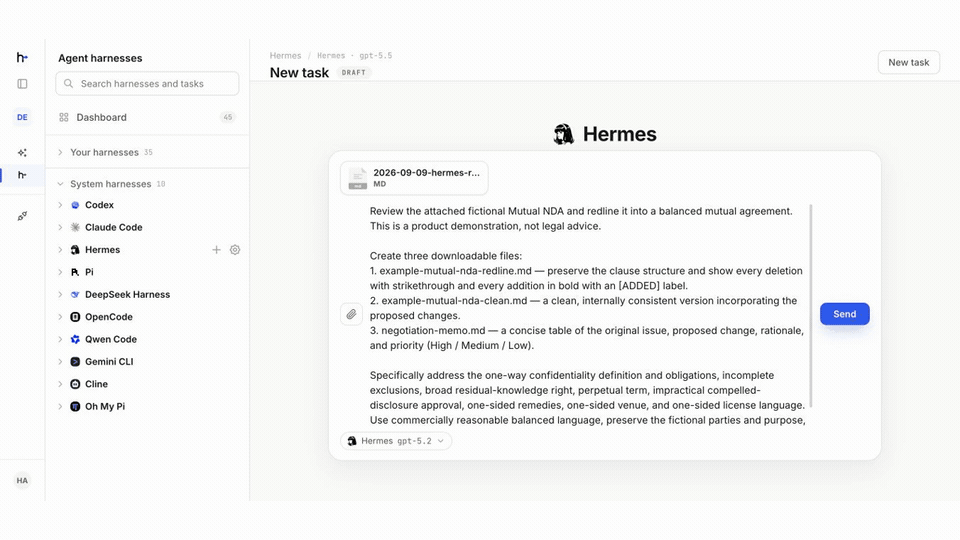Click the Cline harness icon
The width and height of the screenshot is (960, 540).
(75, 384)
